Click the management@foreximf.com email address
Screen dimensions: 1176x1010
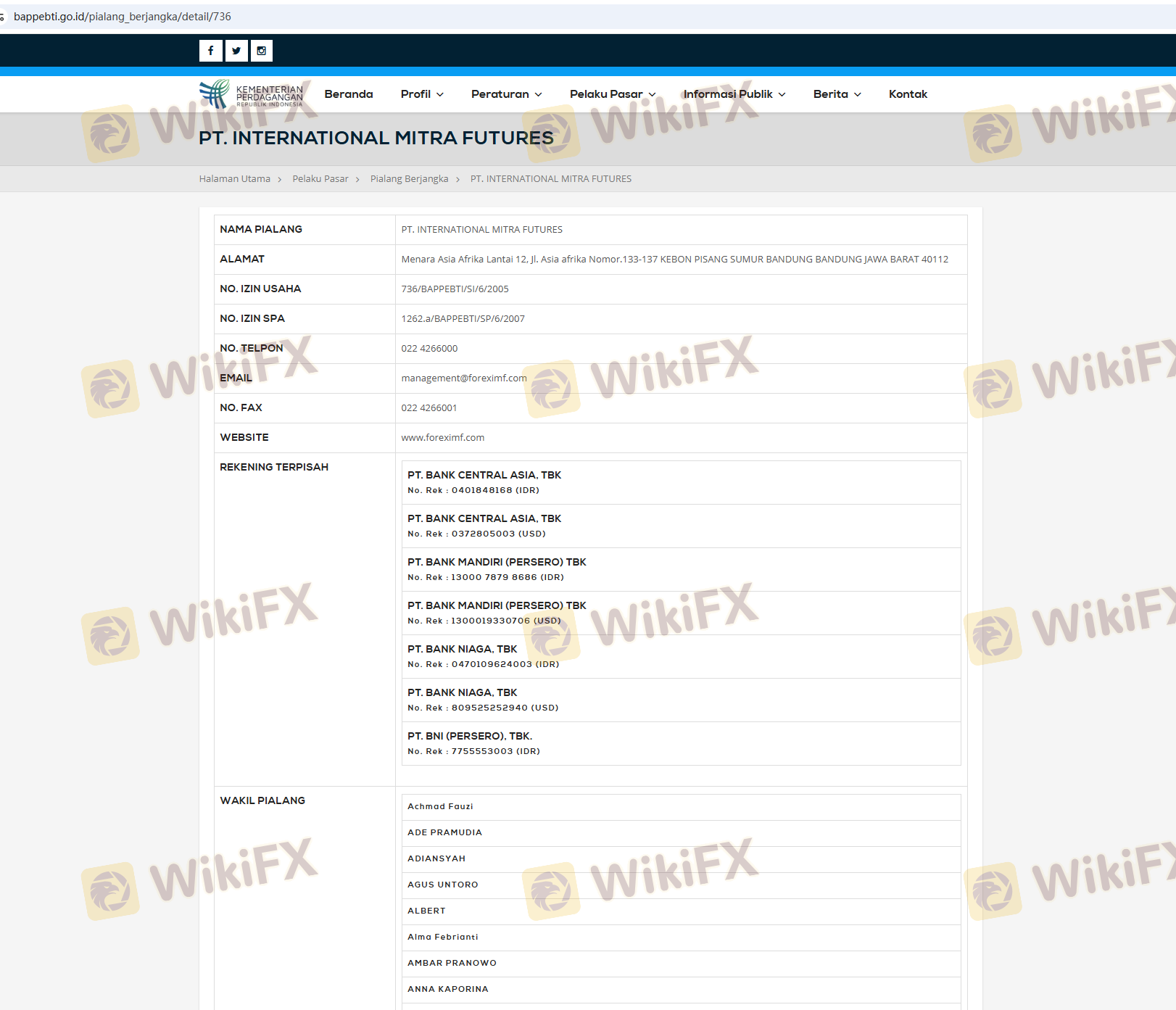pyautogui.click(x=464, y=378)
